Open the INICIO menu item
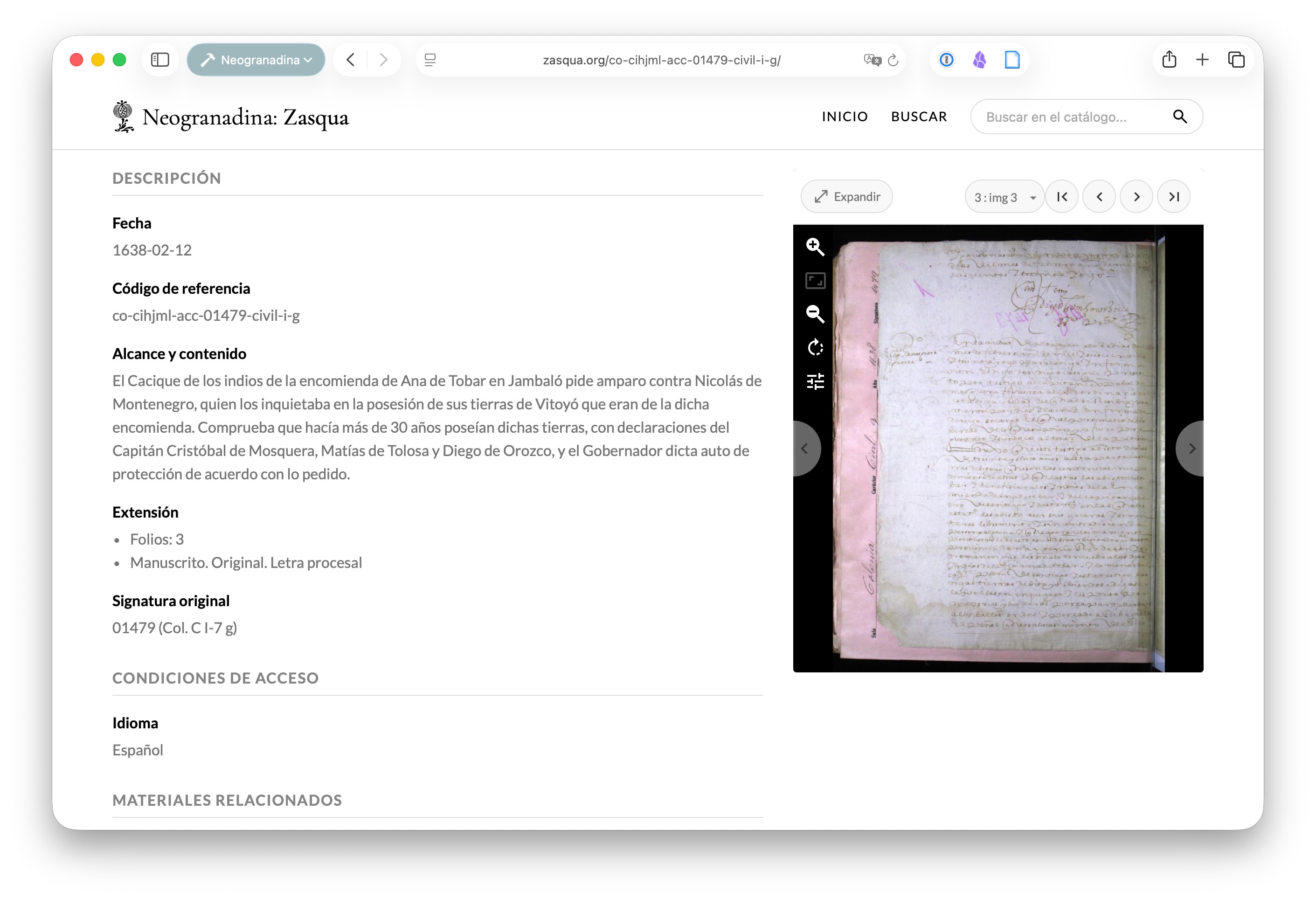The image size is (1316, 899). pyautogui.click(x=844, y=117)
